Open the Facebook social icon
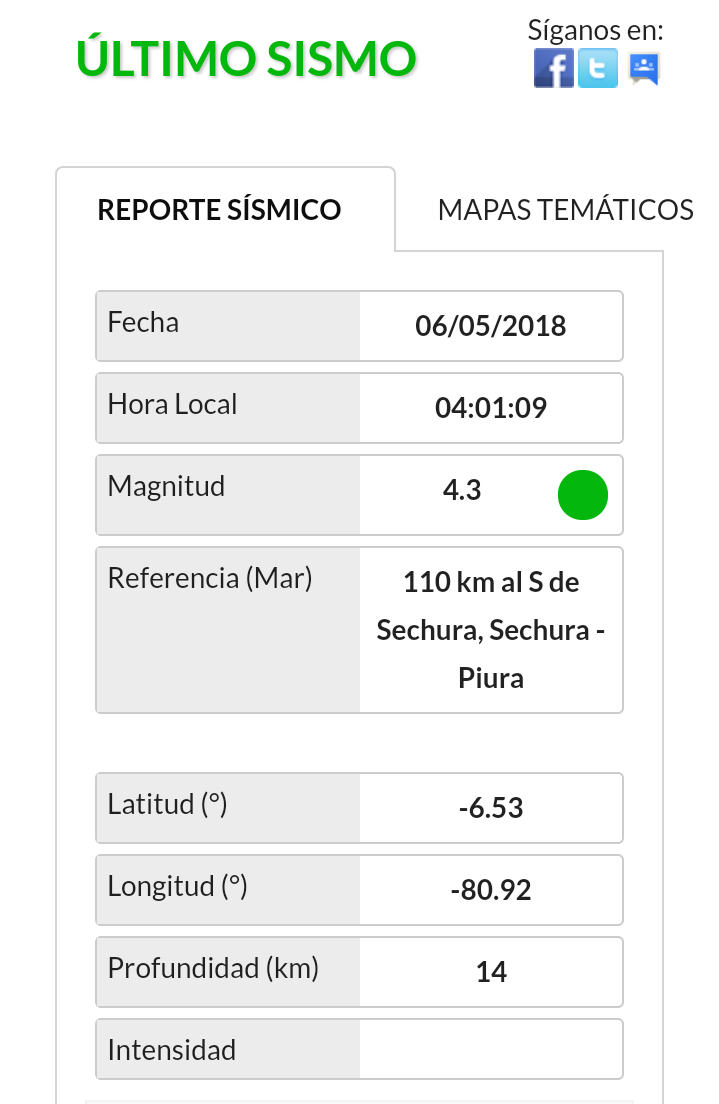Screen dimensions: 719x1104 (x=553, y=69)
